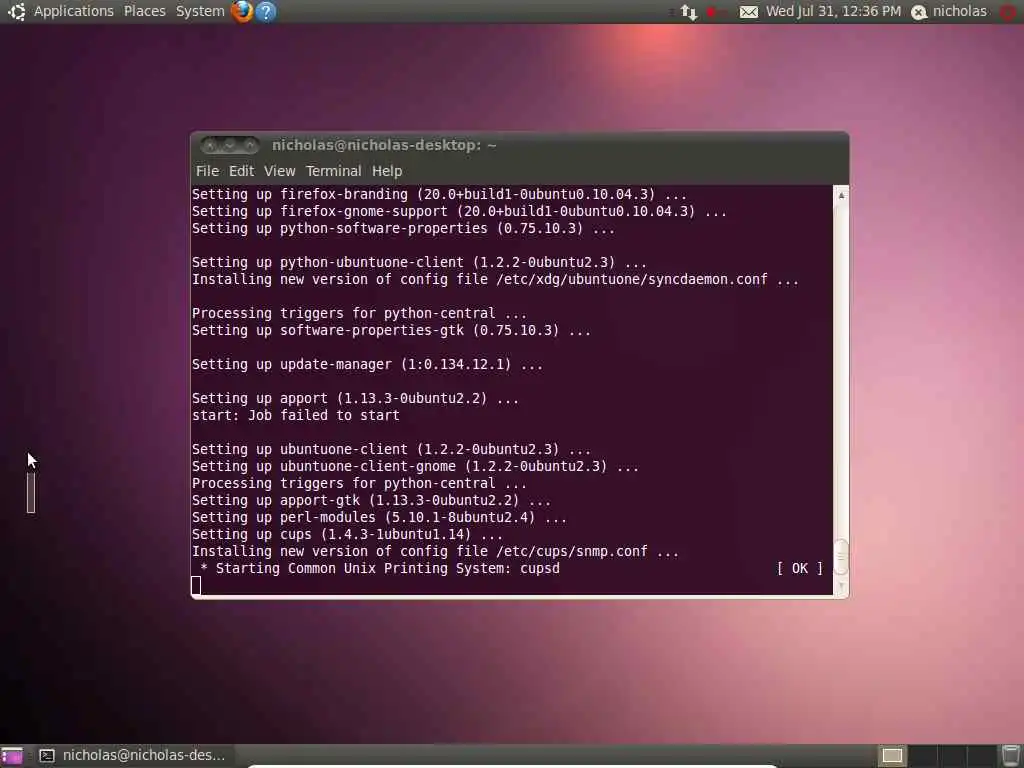
Task: Open the Firefox launcher in top panel
Action: [x=242, y=11]
